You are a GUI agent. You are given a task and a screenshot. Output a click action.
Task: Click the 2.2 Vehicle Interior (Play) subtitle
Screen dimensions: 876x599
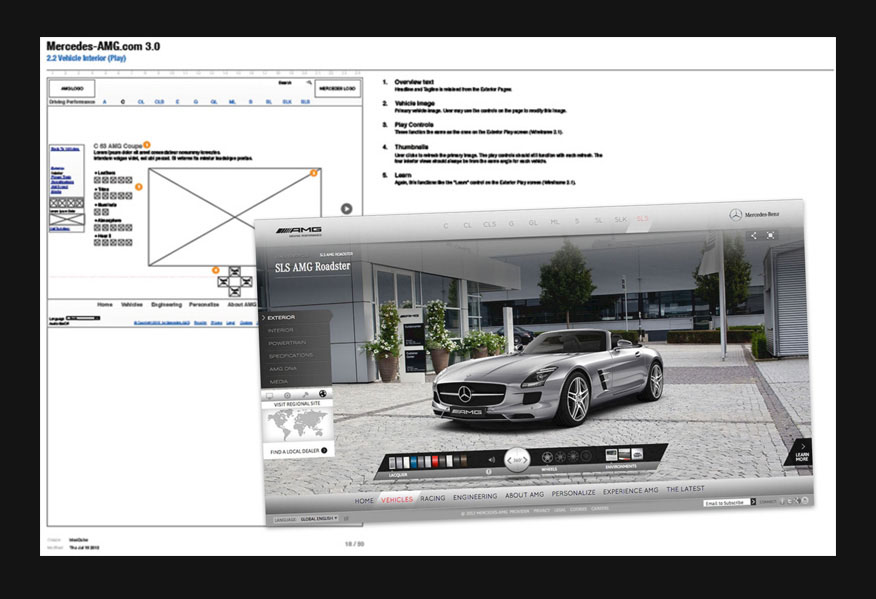point(86,58)
